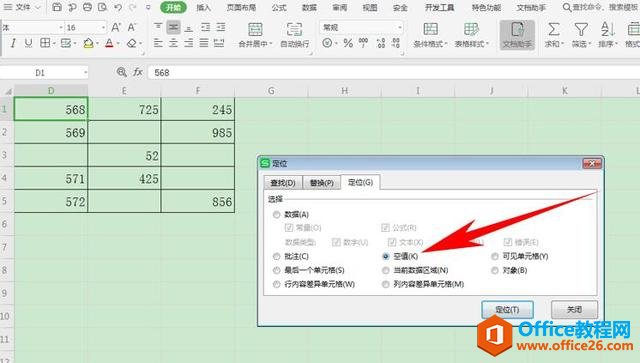
Task: Expand the filter (筛选) dropdown
Action: [589, 43]
